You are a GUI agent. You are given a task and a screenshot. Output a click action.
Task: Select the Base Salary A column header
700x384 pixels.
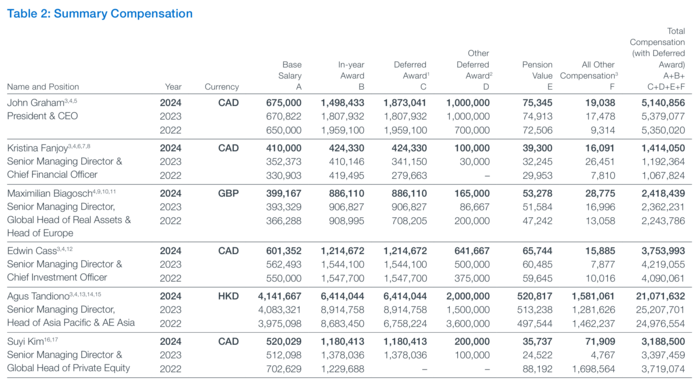pyautogui.click(x=290, y=76)
